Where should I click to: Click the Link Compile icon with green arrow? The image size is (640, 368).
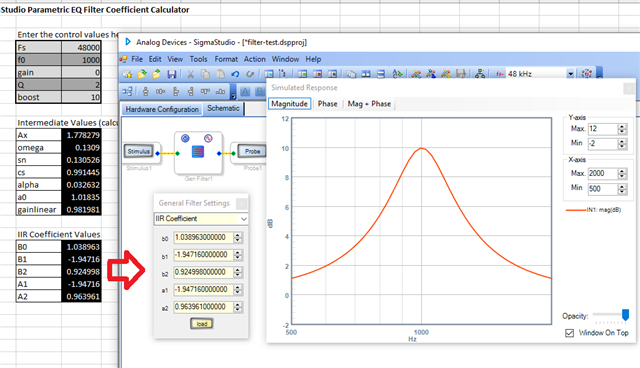pyautogui.click(x=397, y=74)
